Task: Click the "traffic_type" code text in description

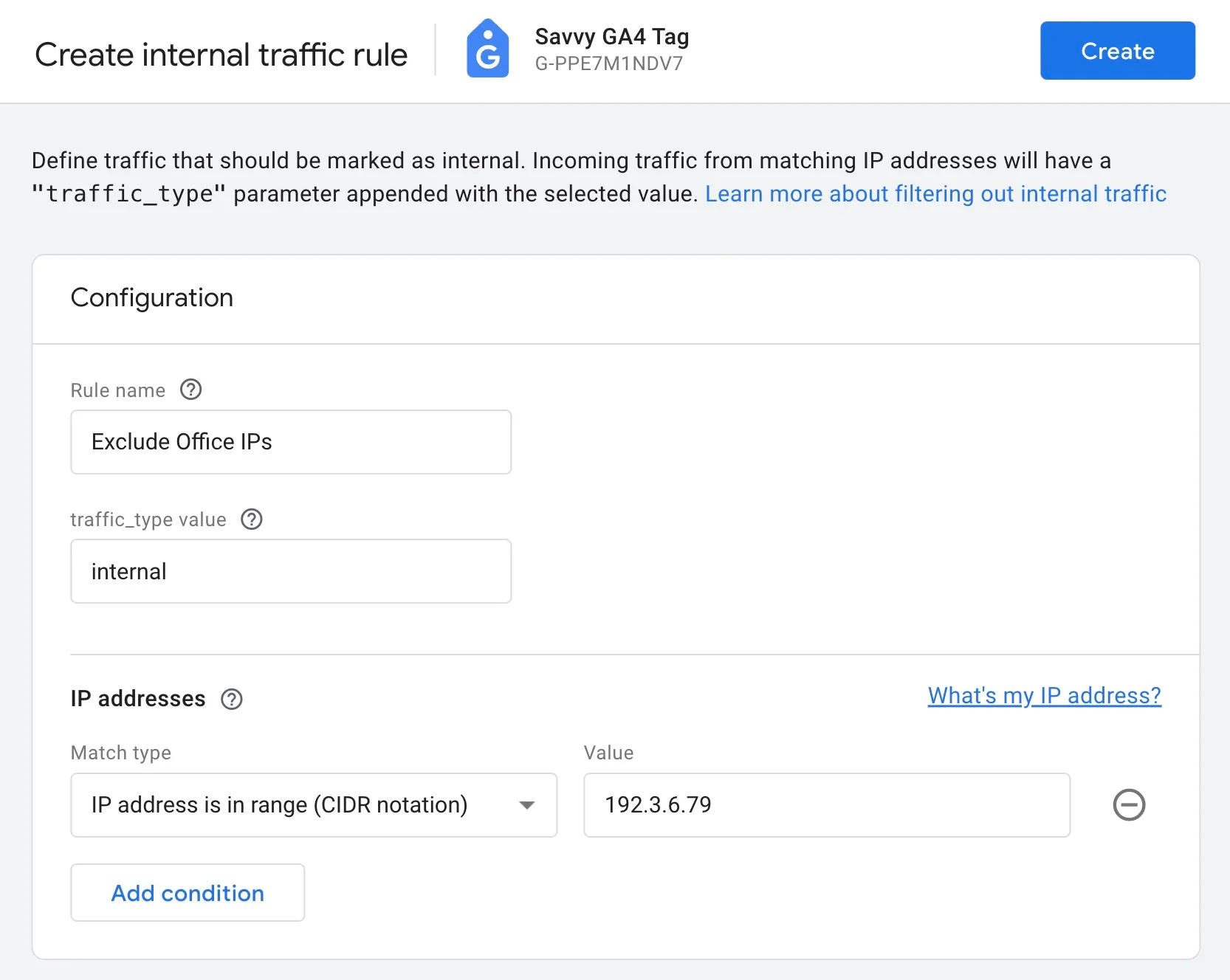Action: (128, 194)
